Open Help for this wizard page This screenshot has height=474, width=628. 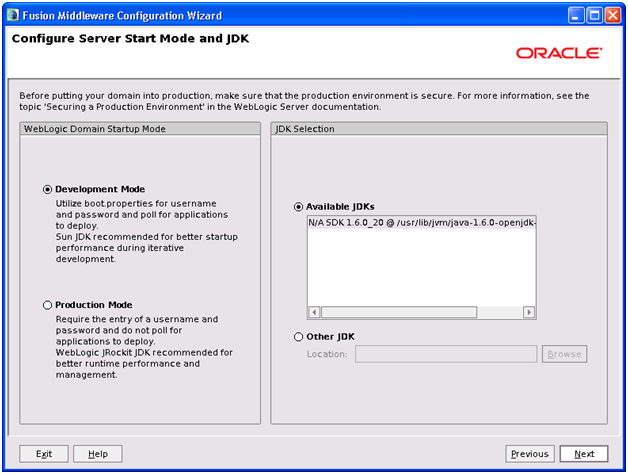pos(98,454)
